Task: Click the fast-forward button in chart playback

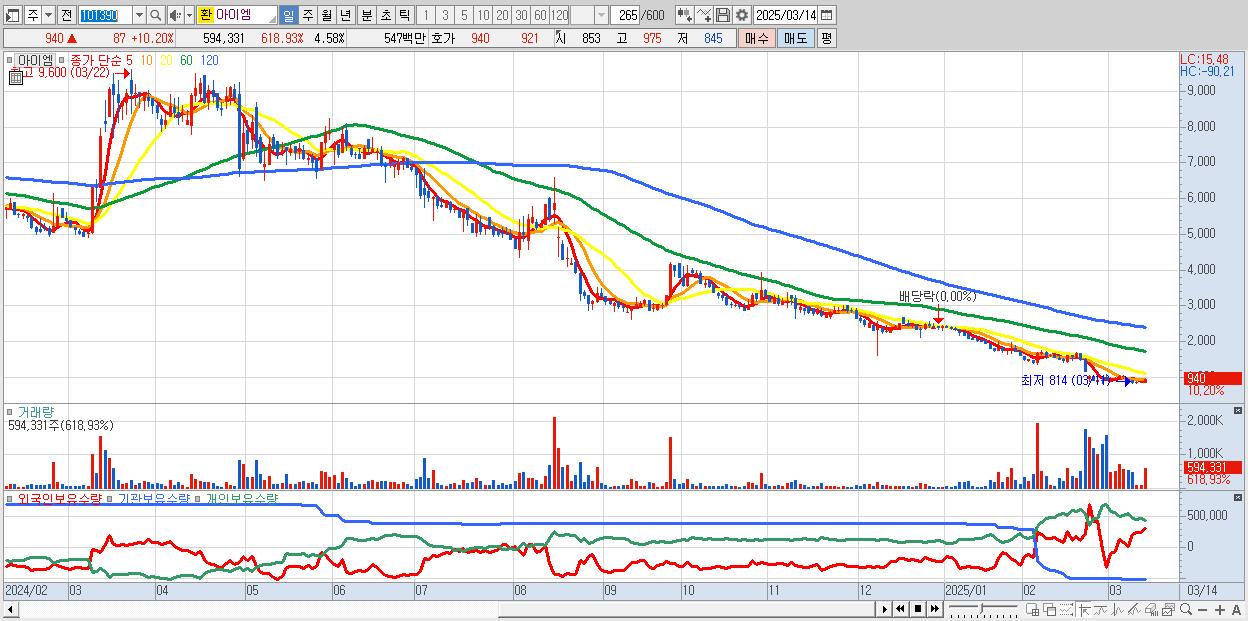Action: coord(935,609)
